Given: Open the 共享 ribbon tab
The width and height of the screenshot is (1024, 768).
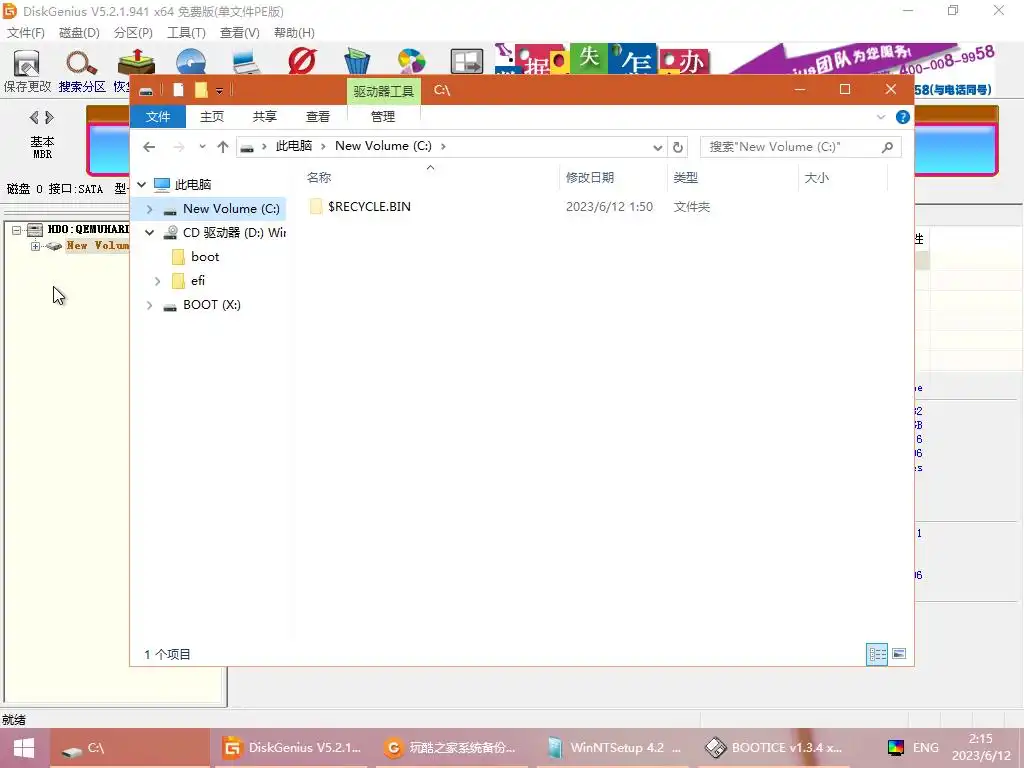Looking at the screenshot, I should [x=264, y=117].
